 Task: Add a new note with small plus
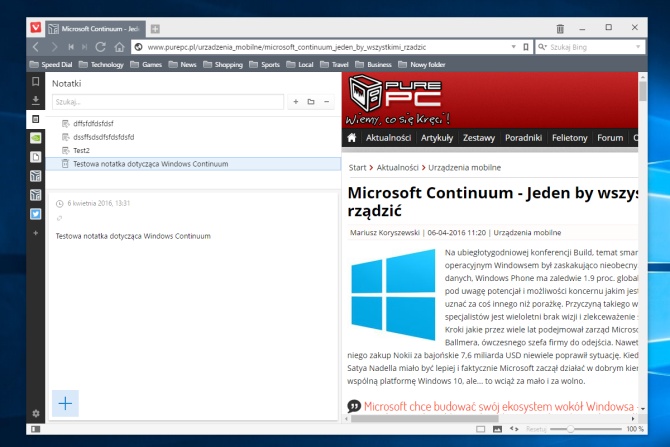(x=296, y=102)
